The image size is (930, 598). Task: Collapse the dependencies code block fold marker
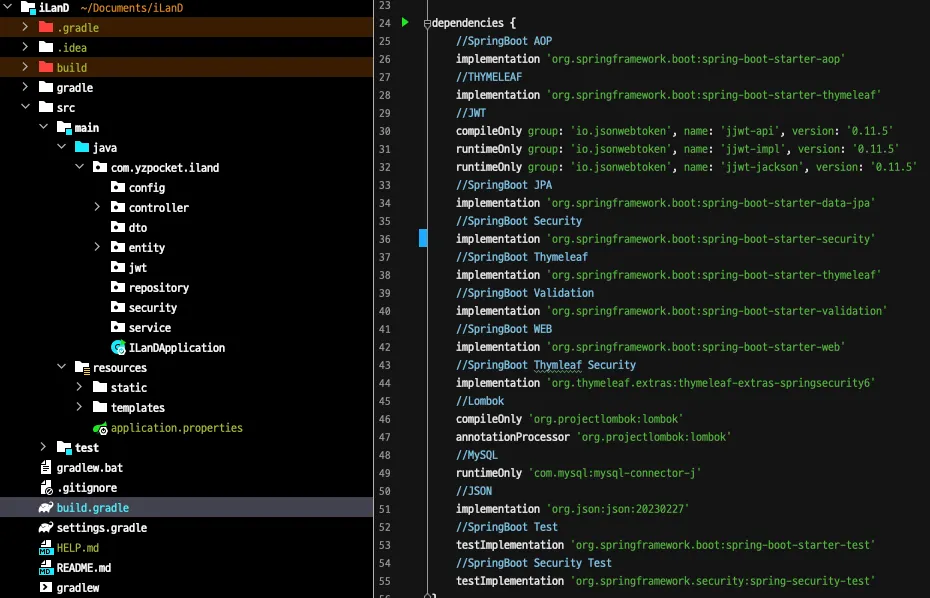click(x=427, y=23)
